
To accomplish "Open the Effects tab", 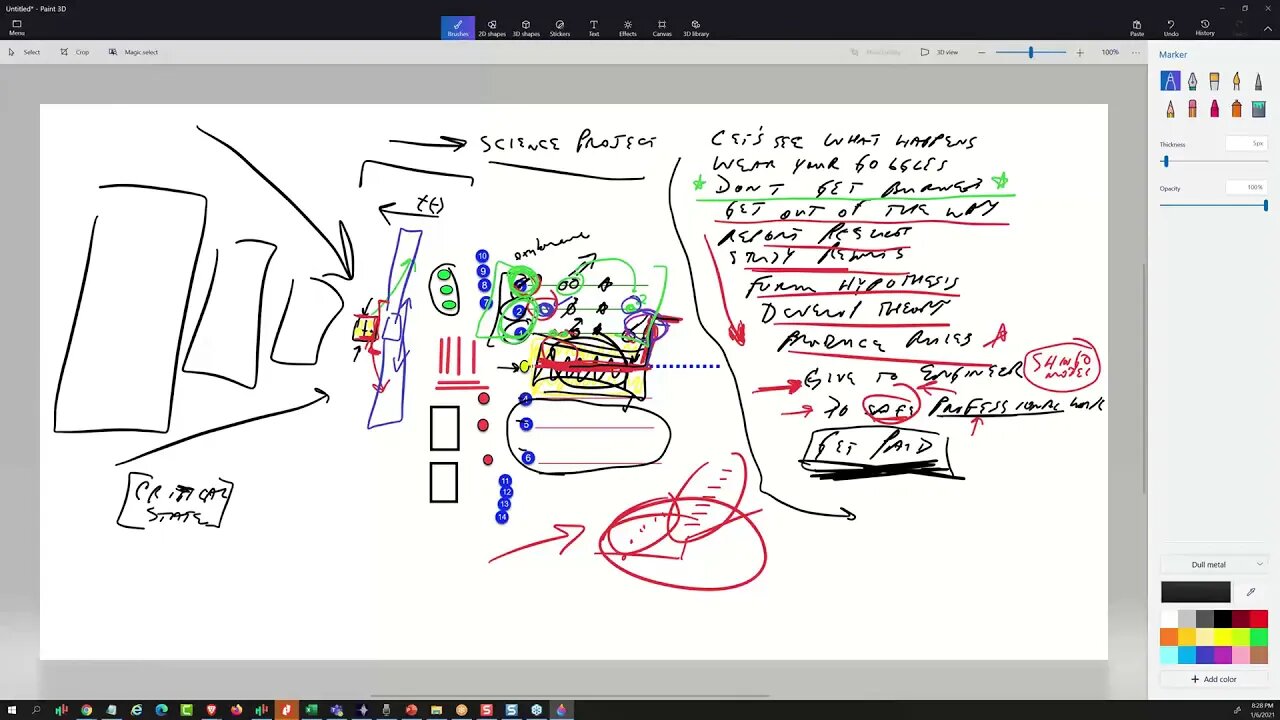I will (628, 28).
